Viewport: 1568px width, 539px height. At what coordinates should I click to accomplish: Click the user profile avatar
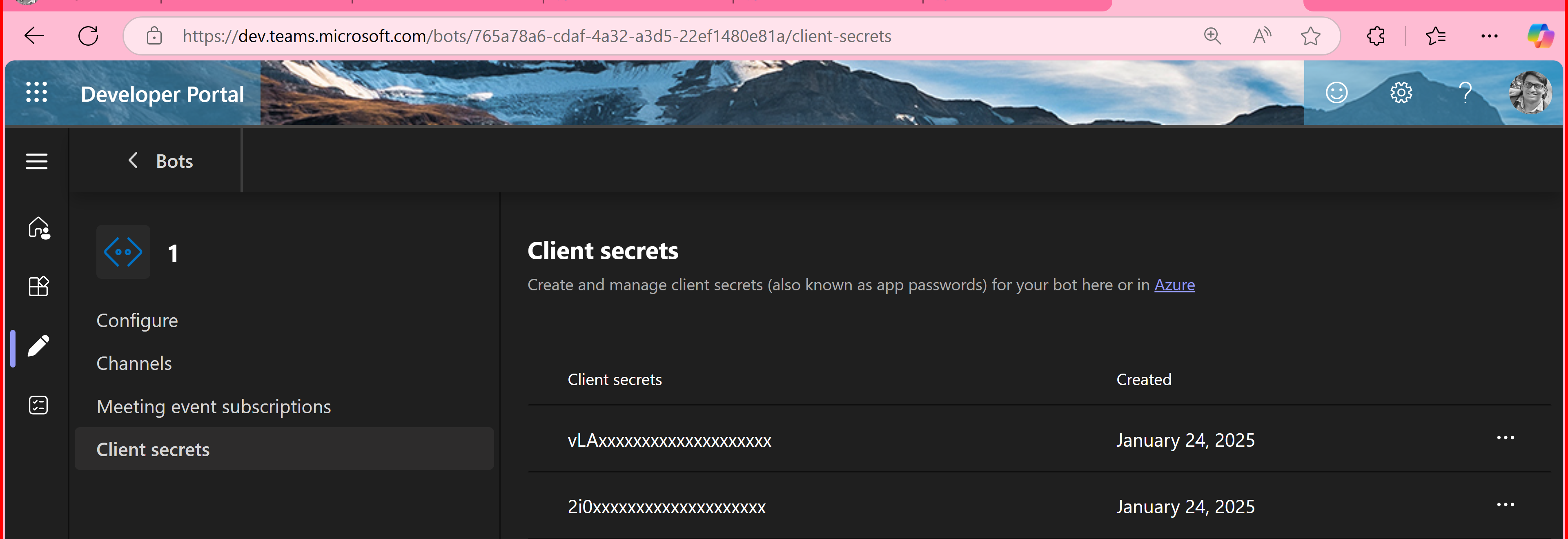(x=1530, y=93)
